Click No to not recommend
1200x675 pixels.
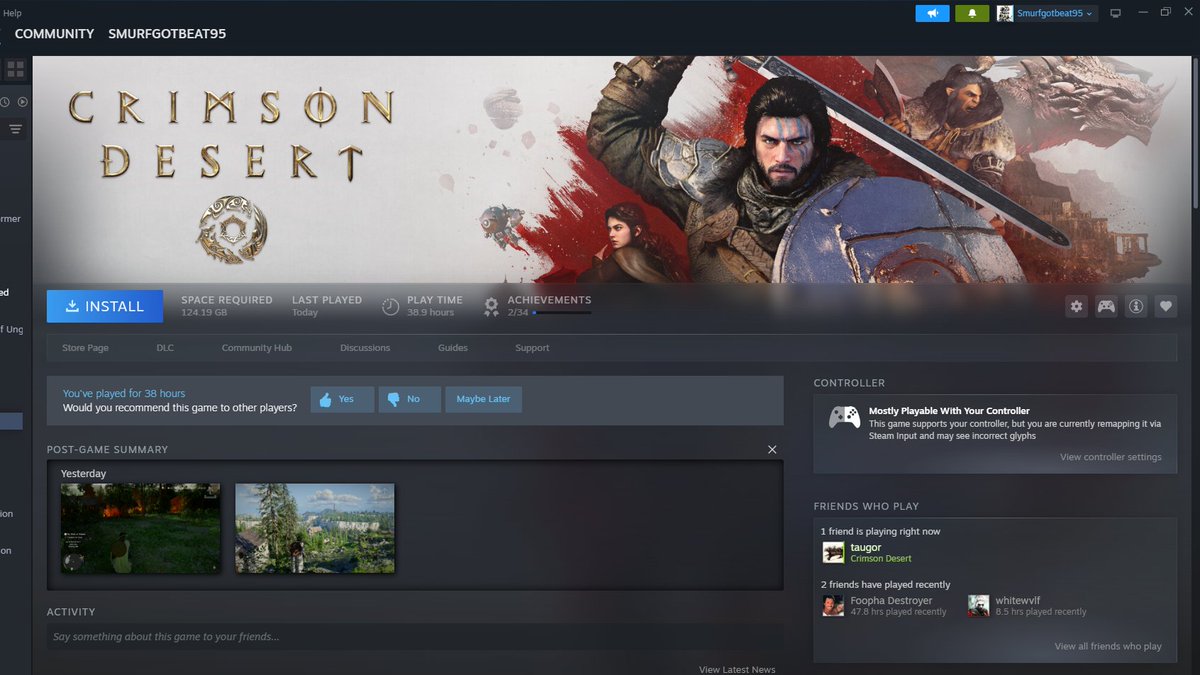click(409, 399)
